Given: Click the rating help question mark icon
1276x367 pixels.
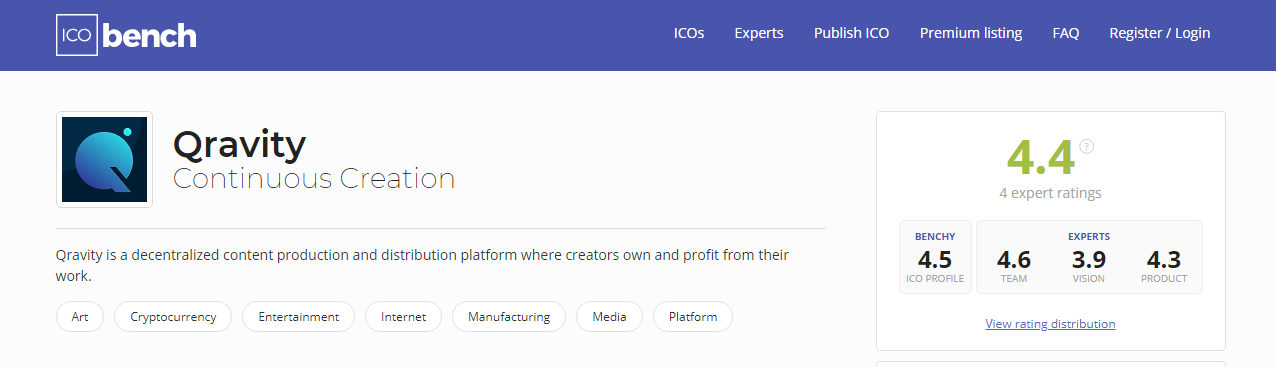Looking at the screenshot, I should [x=1087, y=146].
